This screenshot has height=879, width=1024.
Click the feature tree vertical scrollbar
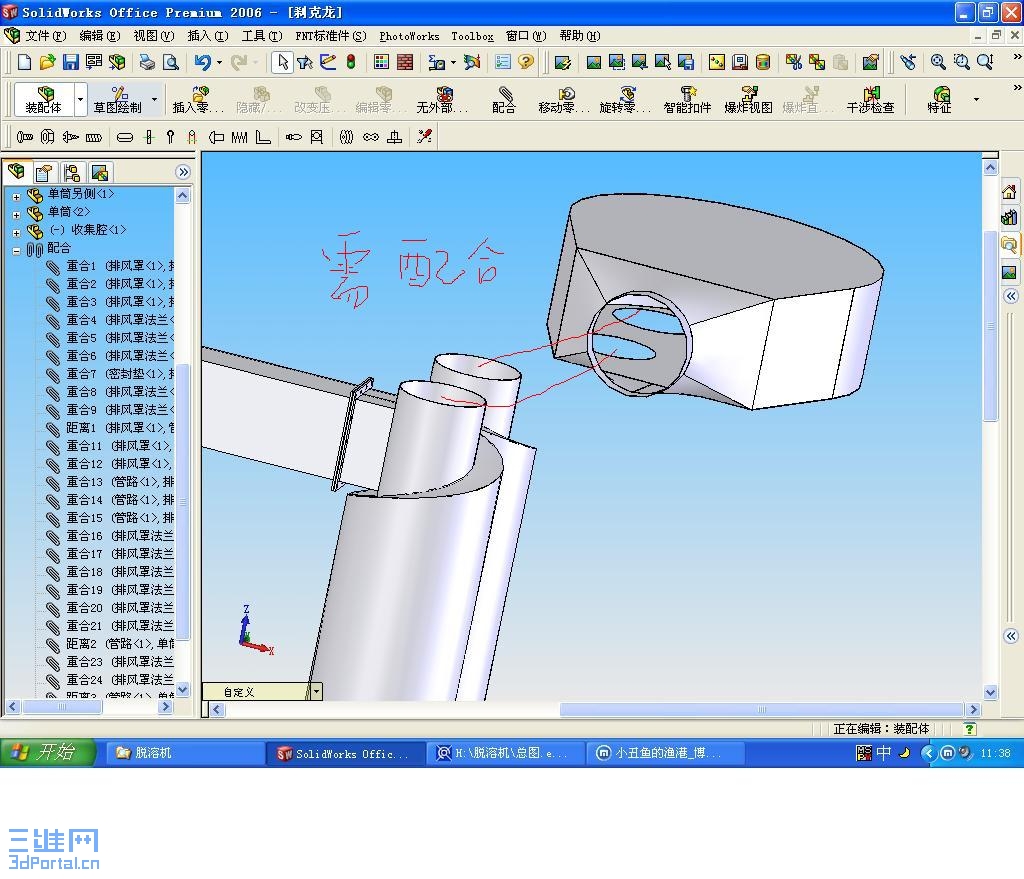pos(183,503)
